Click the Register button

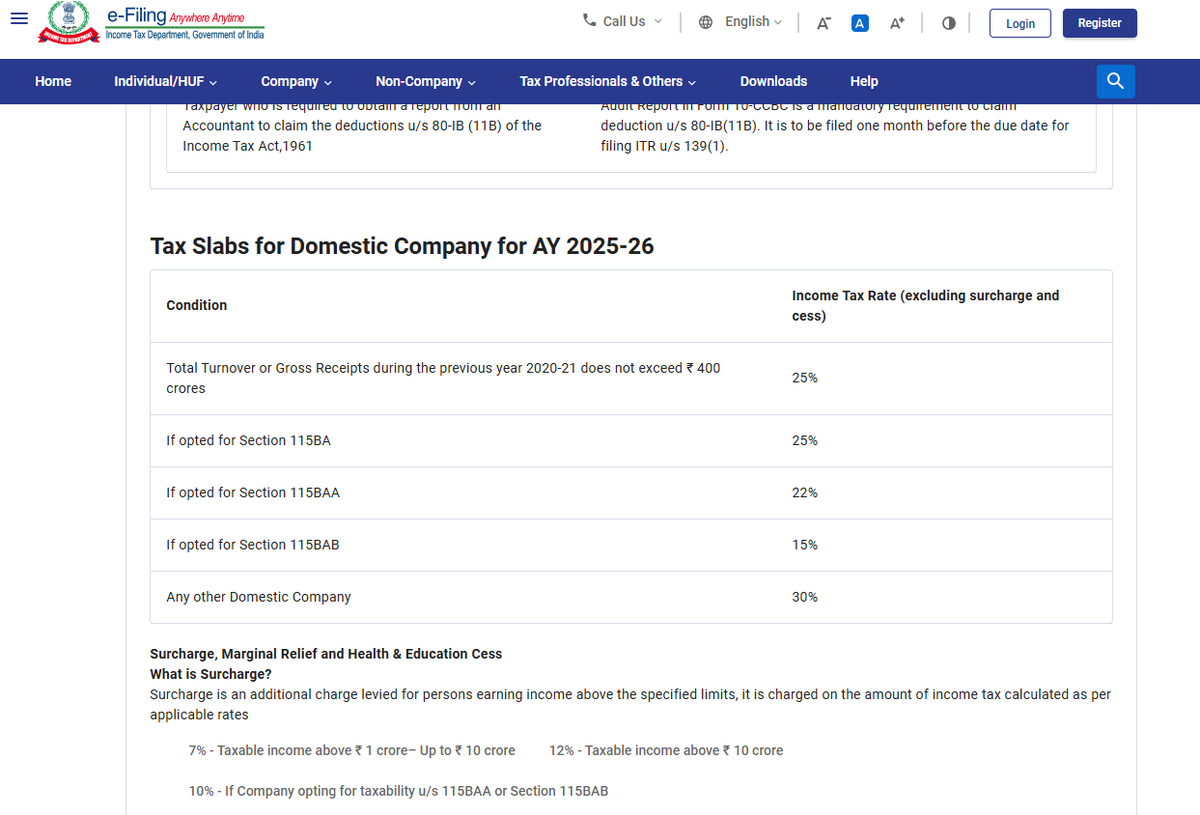[1100, 23]
